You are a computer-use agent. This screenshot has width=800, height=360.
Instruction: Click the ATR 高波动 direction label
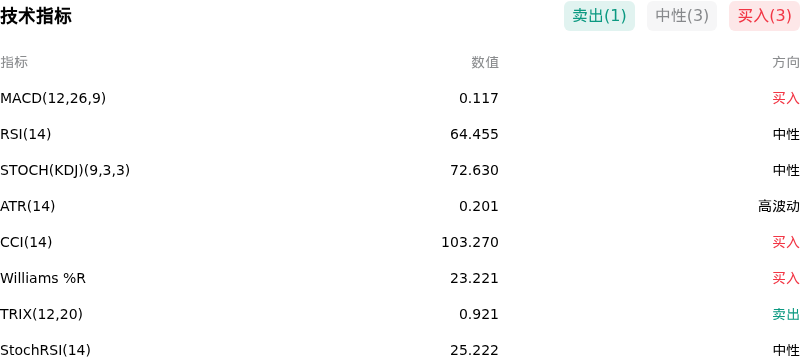(x=779, y=207)
